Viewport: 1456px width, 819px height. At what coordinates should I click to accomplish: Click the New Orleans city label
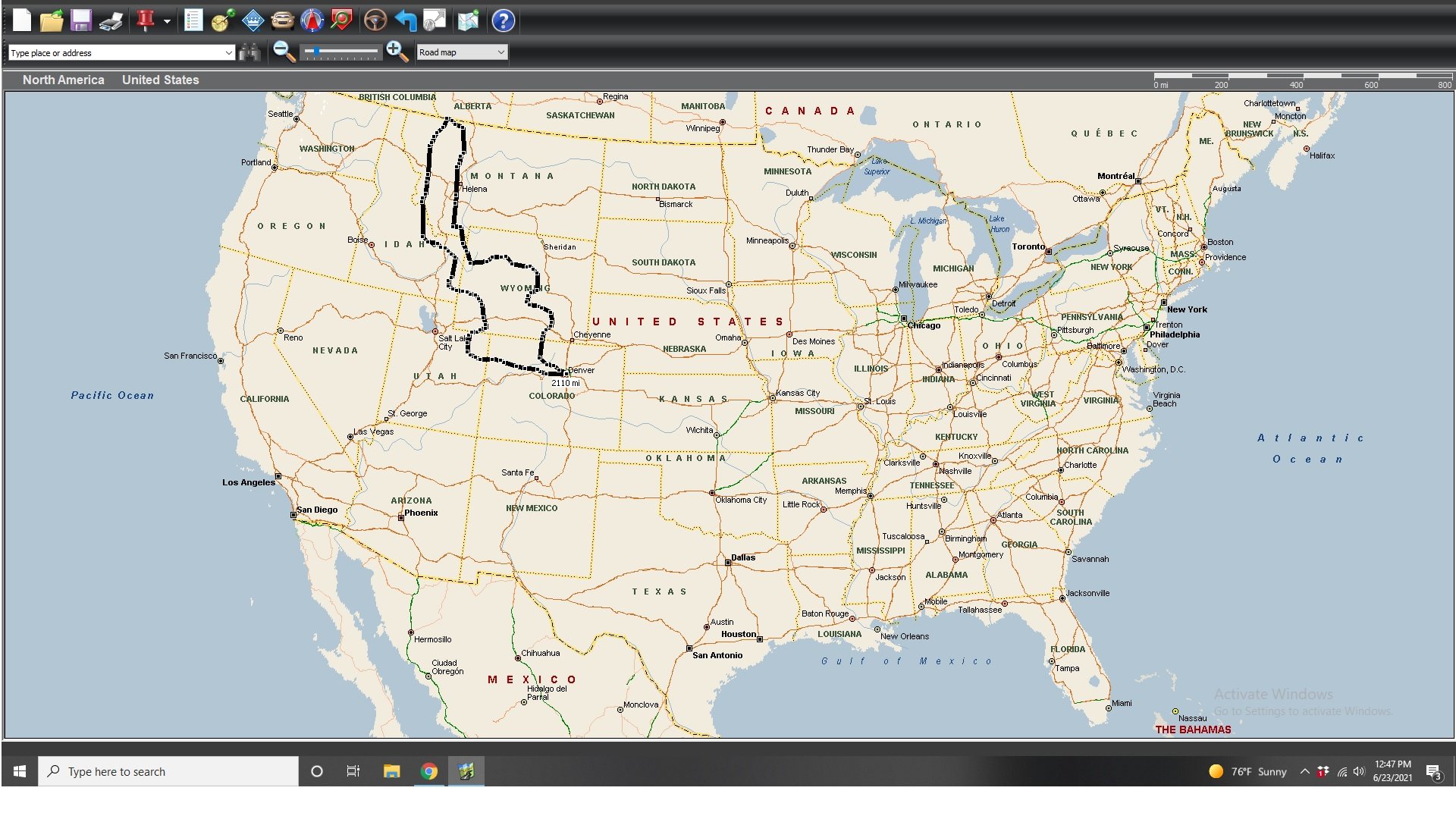905,636
